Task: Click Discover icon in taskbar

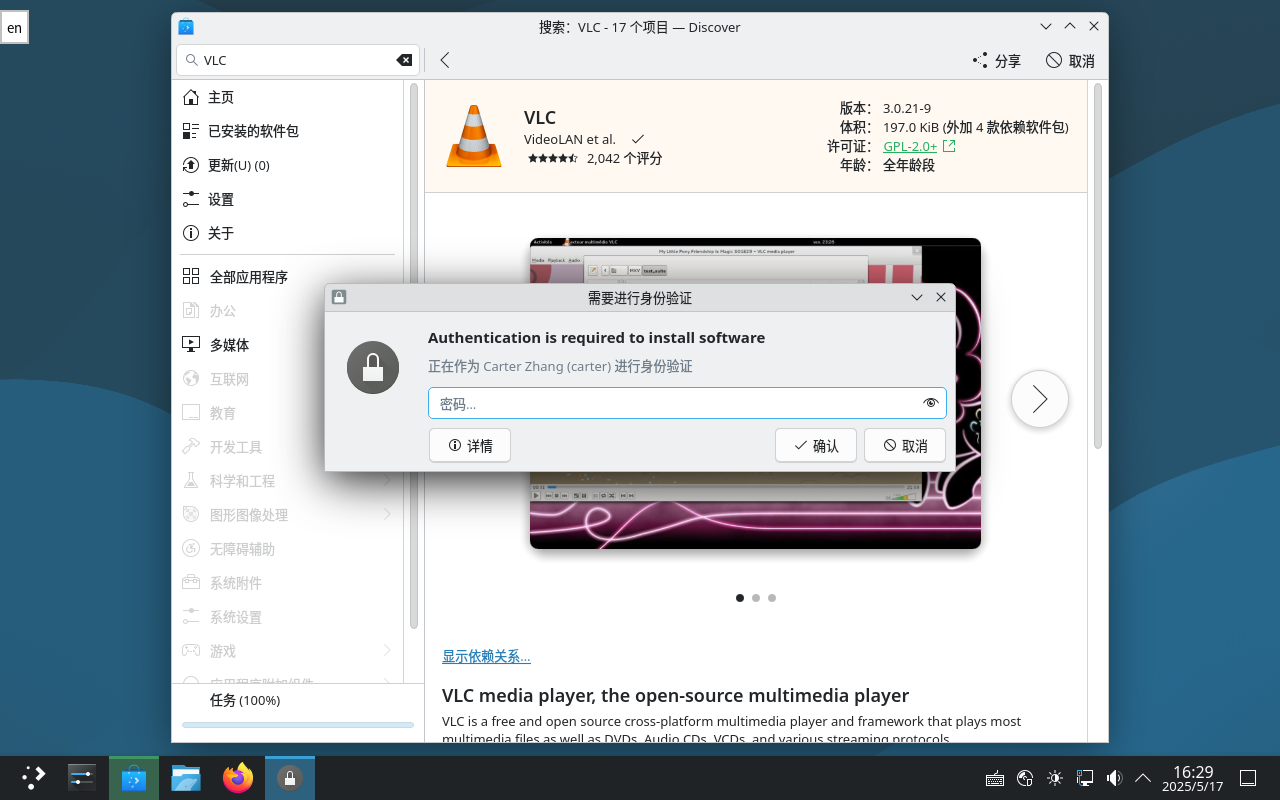Action: (134, 778)
